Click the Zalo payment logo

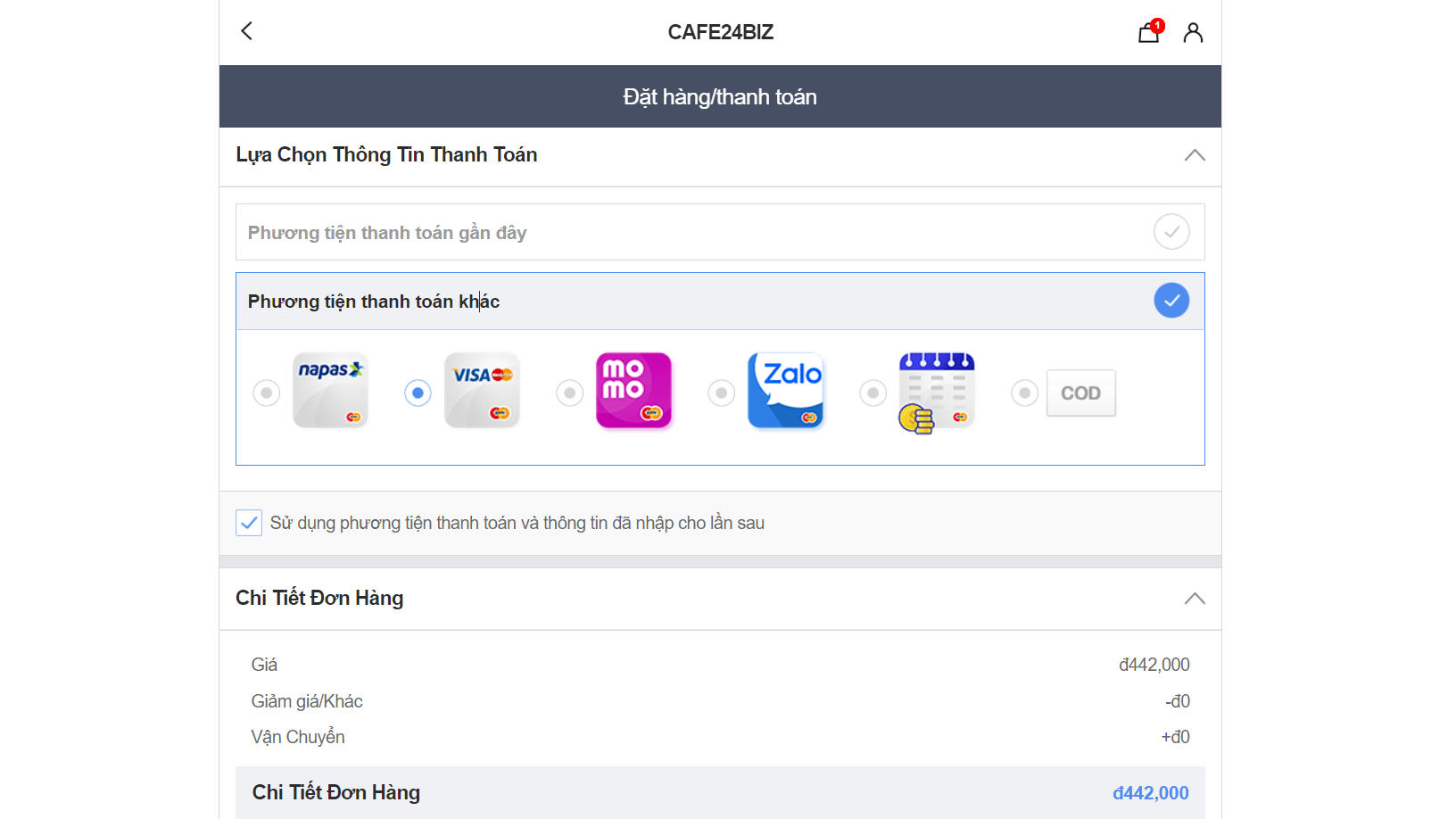tap(785, 391)
